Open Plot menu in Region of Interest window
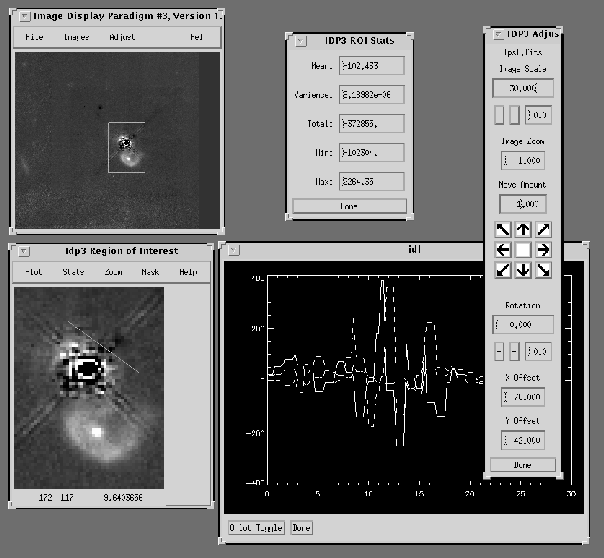604x558 pixels. [34, 272]
